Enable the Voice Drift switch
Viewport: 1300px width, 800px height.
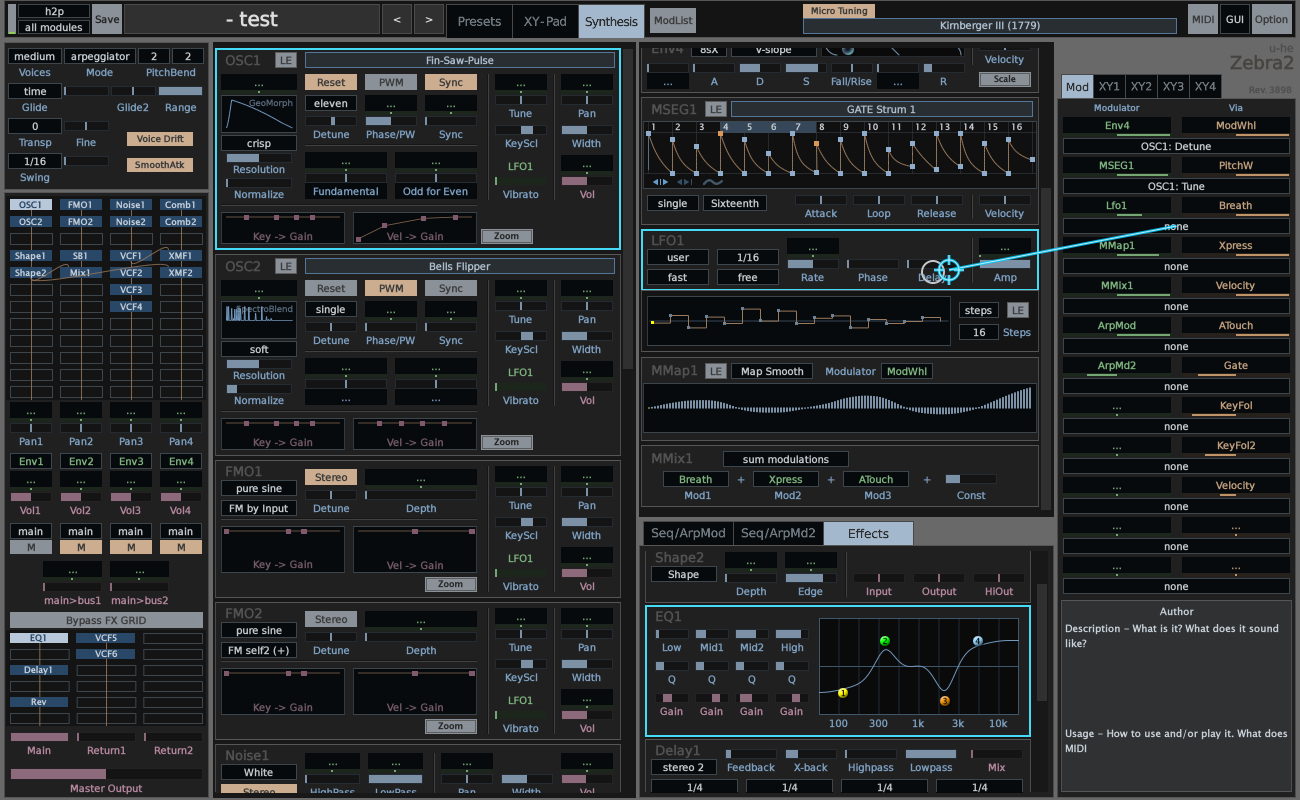pyautogui.click(x=160, y=139)
